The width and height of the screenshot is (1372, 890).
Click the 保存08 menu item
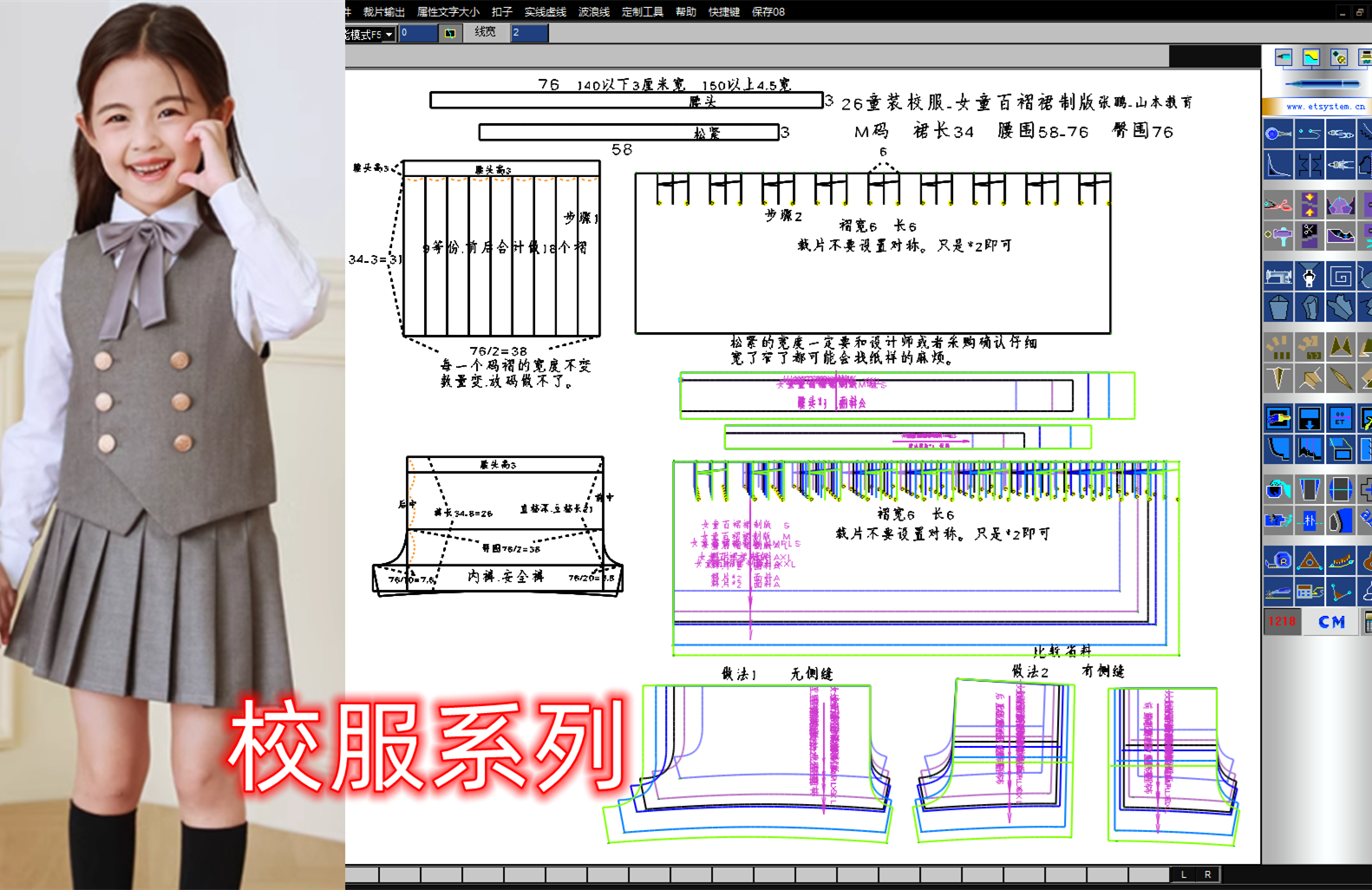pos(768,11)
